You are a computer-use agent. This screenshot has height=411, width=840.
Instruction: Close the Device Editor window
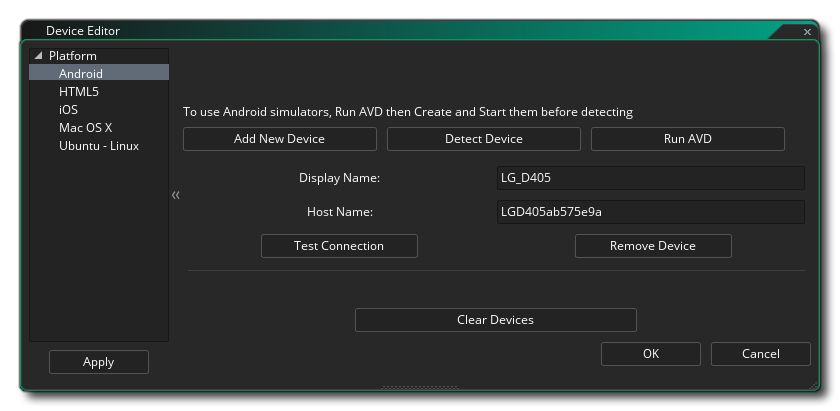(807, 32)
